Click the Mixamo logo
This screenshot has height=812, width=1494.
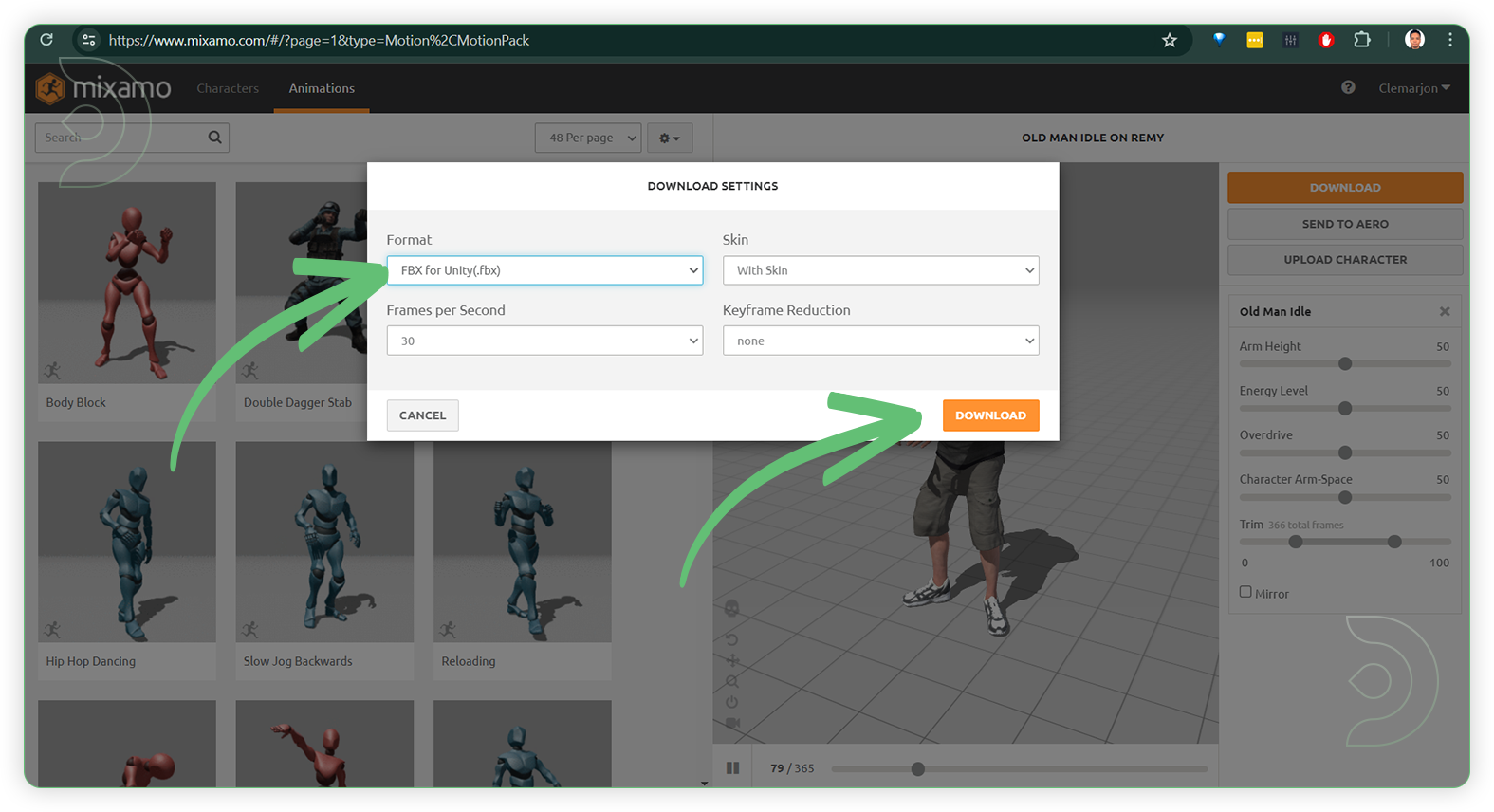(x=103, y=88)
